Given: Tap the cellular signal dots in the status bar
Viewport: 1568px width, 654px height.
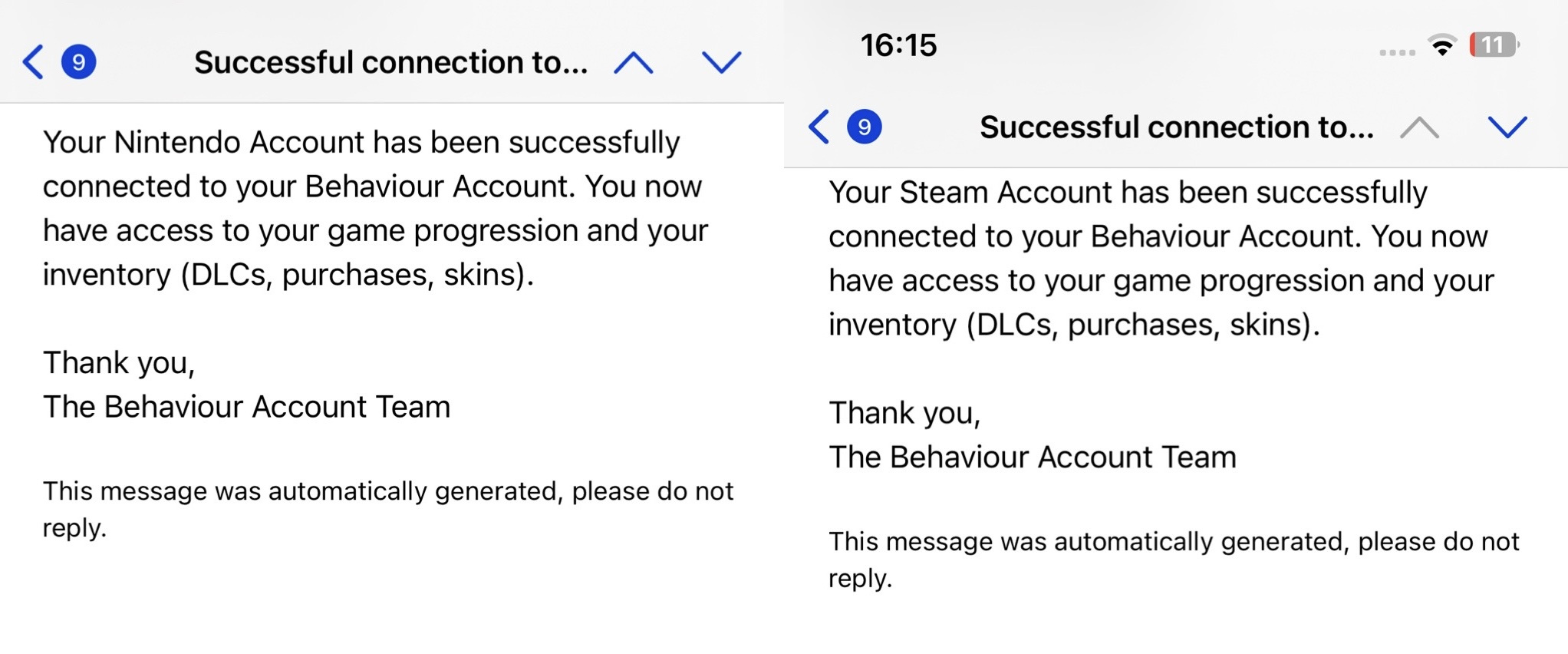Looking at the screenshot, I should pyautogui.click(x=1397, y=52).
